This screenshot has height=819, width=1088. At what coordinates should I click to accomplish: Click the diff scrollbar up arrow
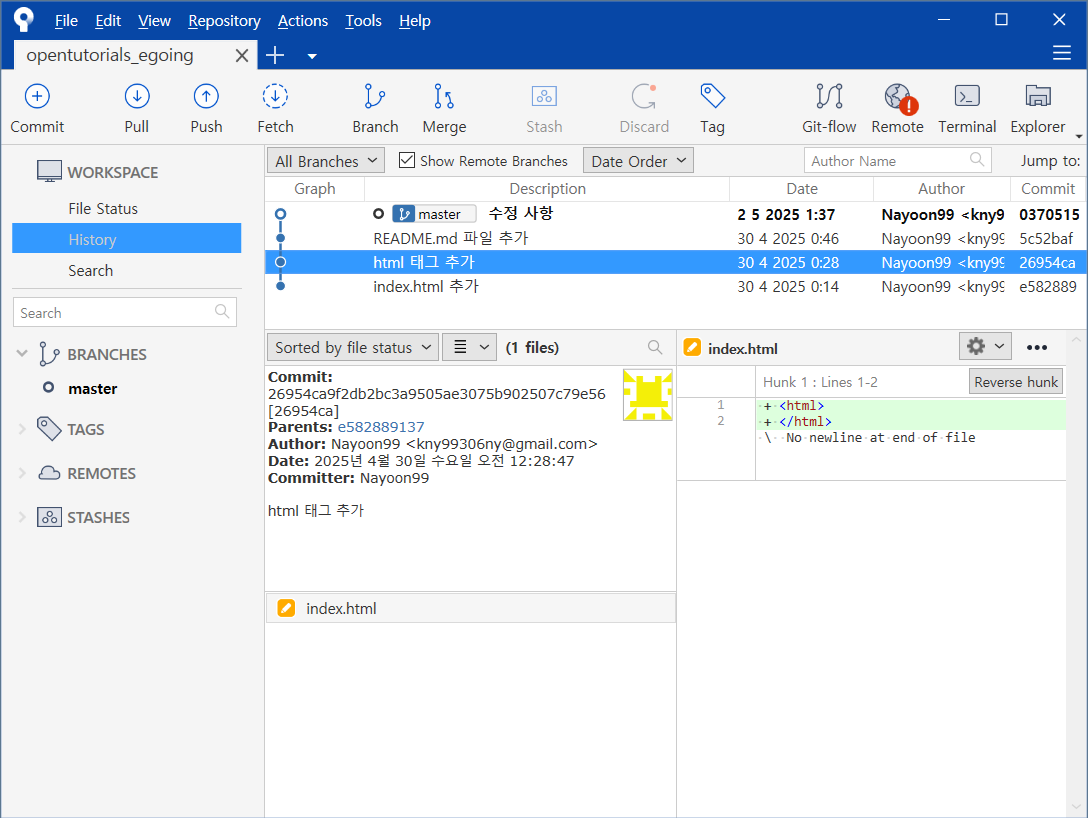click(x=1076, y=339)
